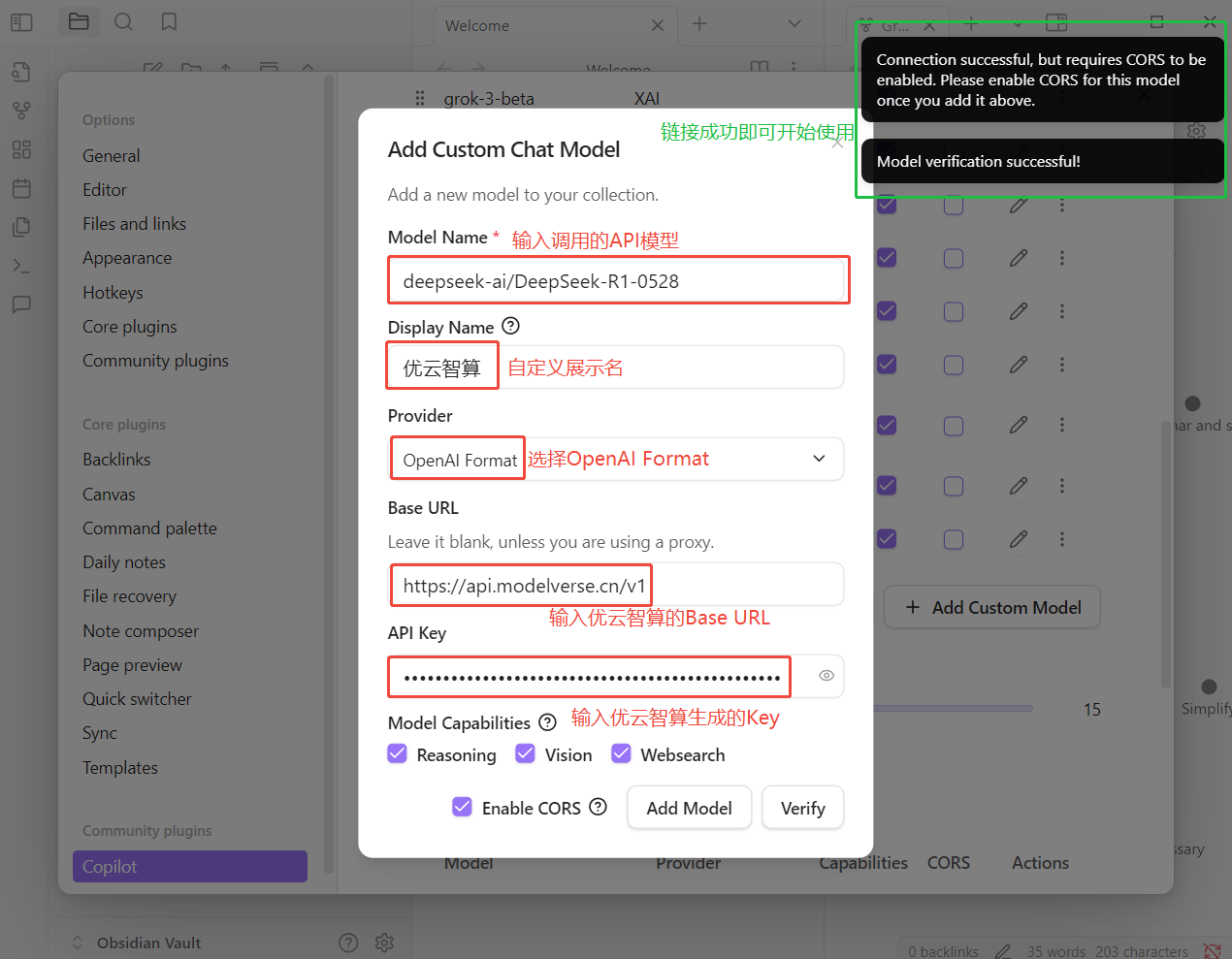Toggle the Reasoning capability checkbox

(397, 753)
